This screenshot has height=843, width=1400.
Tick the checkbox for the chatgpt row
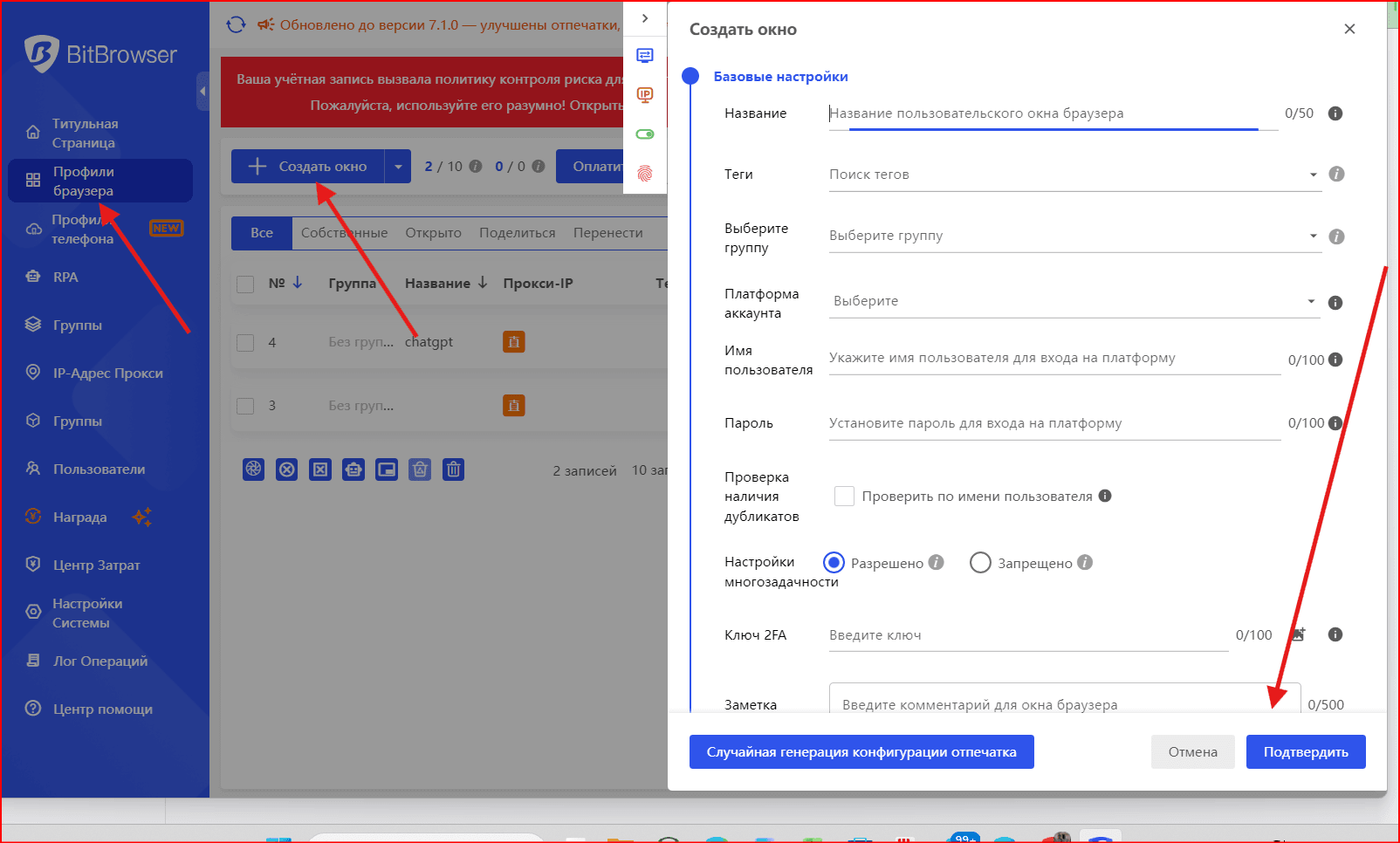(246, 342)
